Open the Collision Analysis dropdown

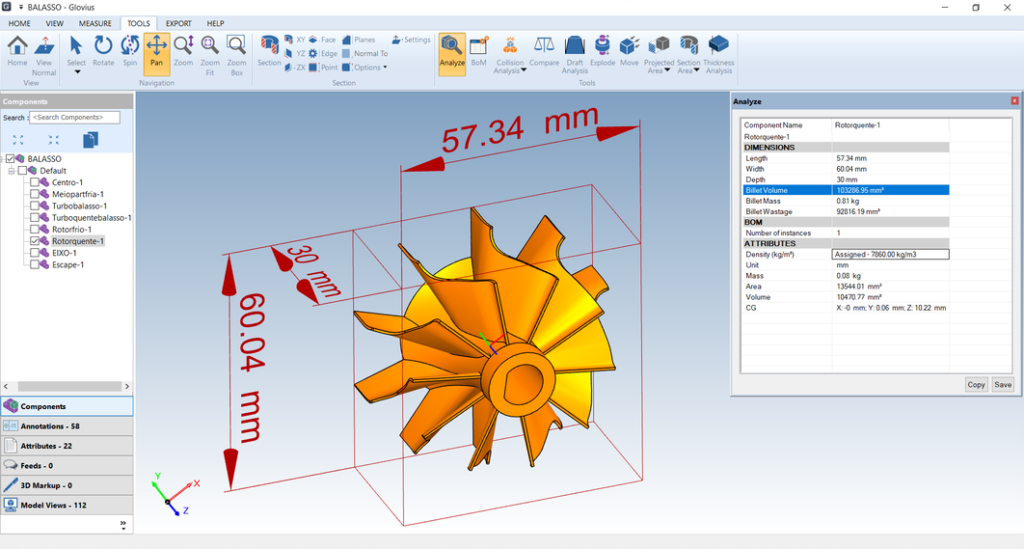pyautogui.click(x=524, y=71)
